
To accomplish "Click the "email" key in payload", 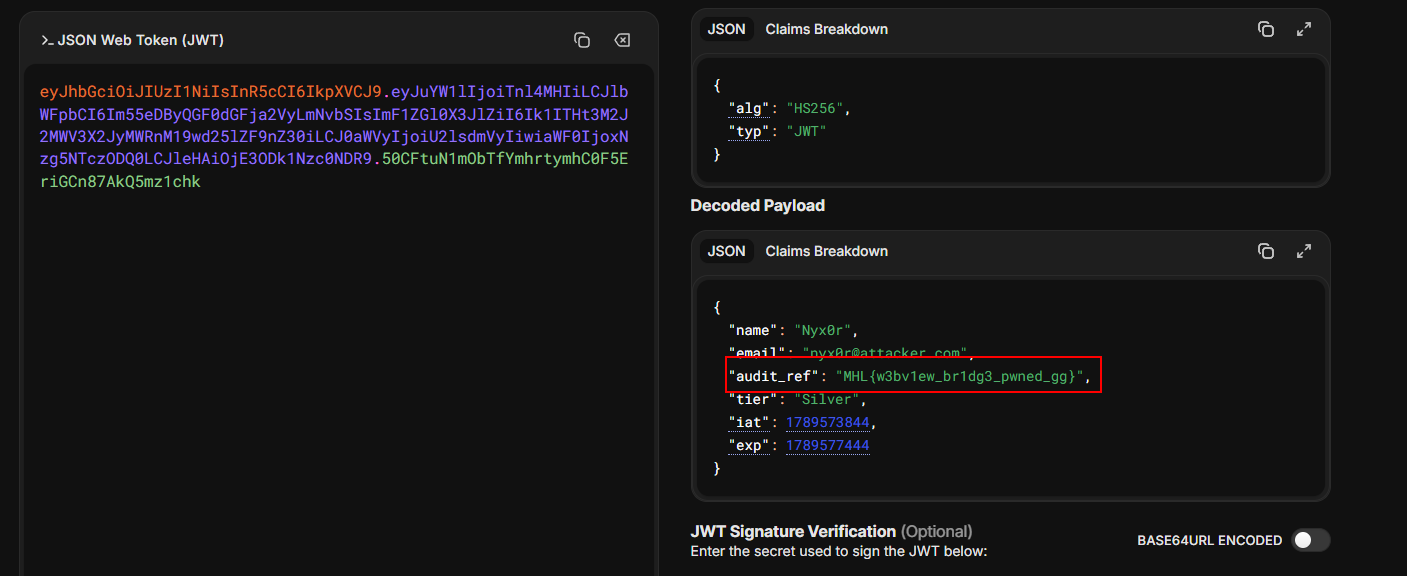I will click(757, 353).
